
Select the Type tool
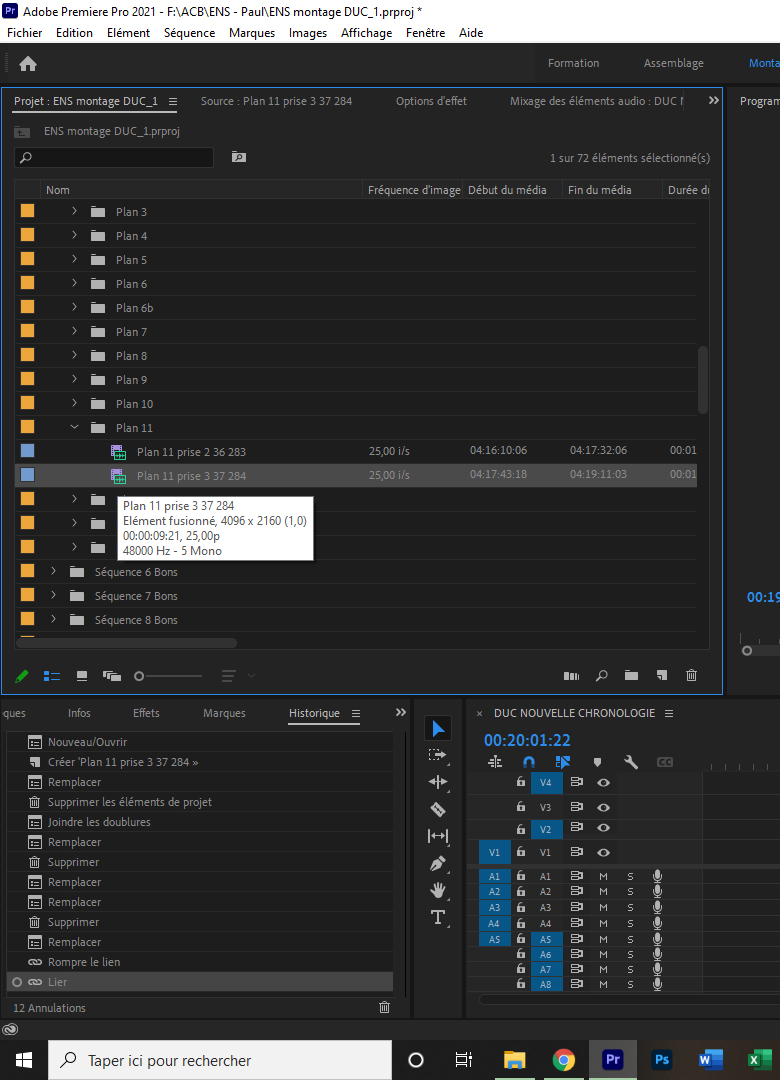[438, 917]
